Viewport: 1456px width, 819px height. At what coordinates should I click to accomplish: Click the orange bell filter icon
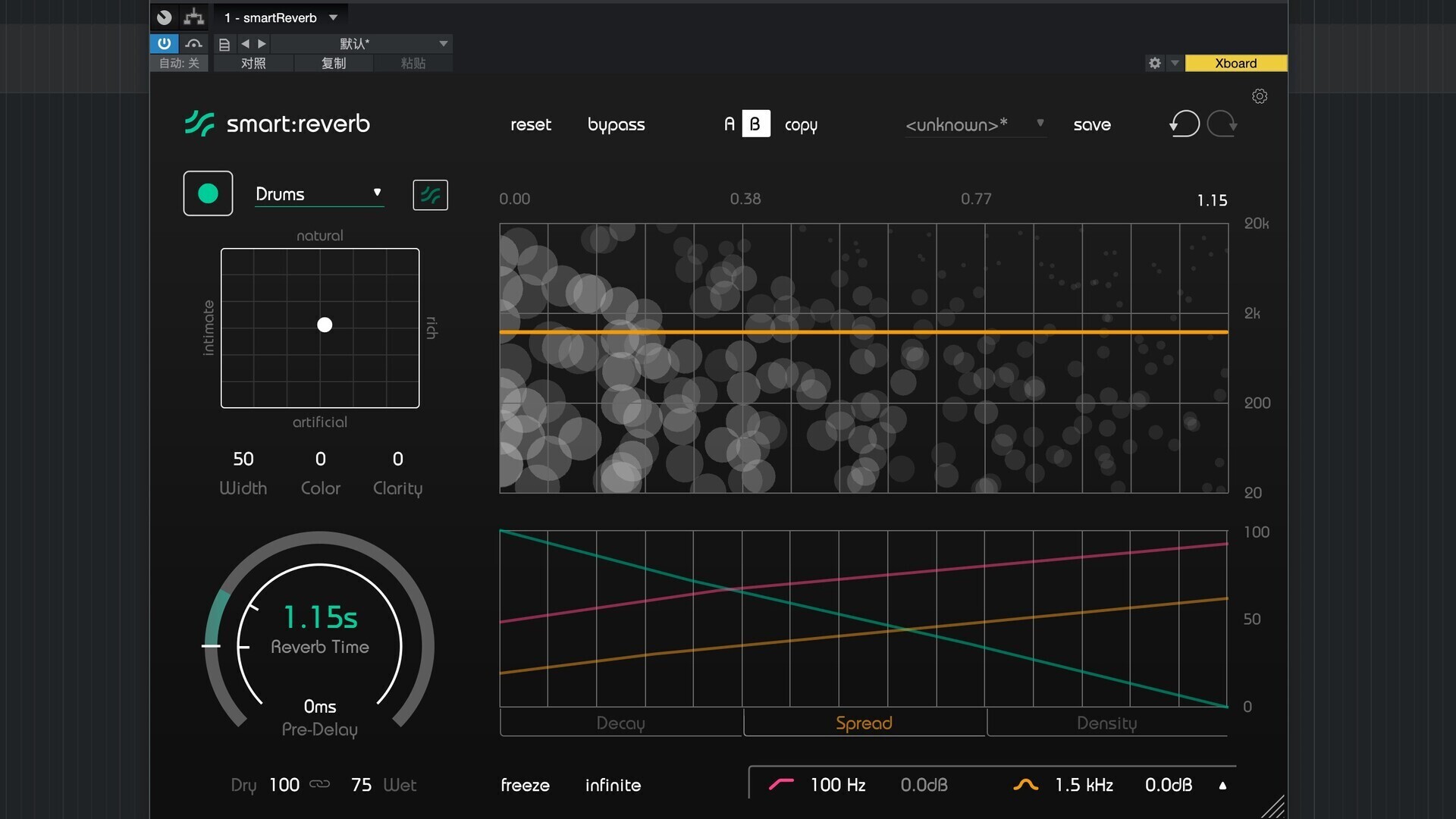(1025, 785)
